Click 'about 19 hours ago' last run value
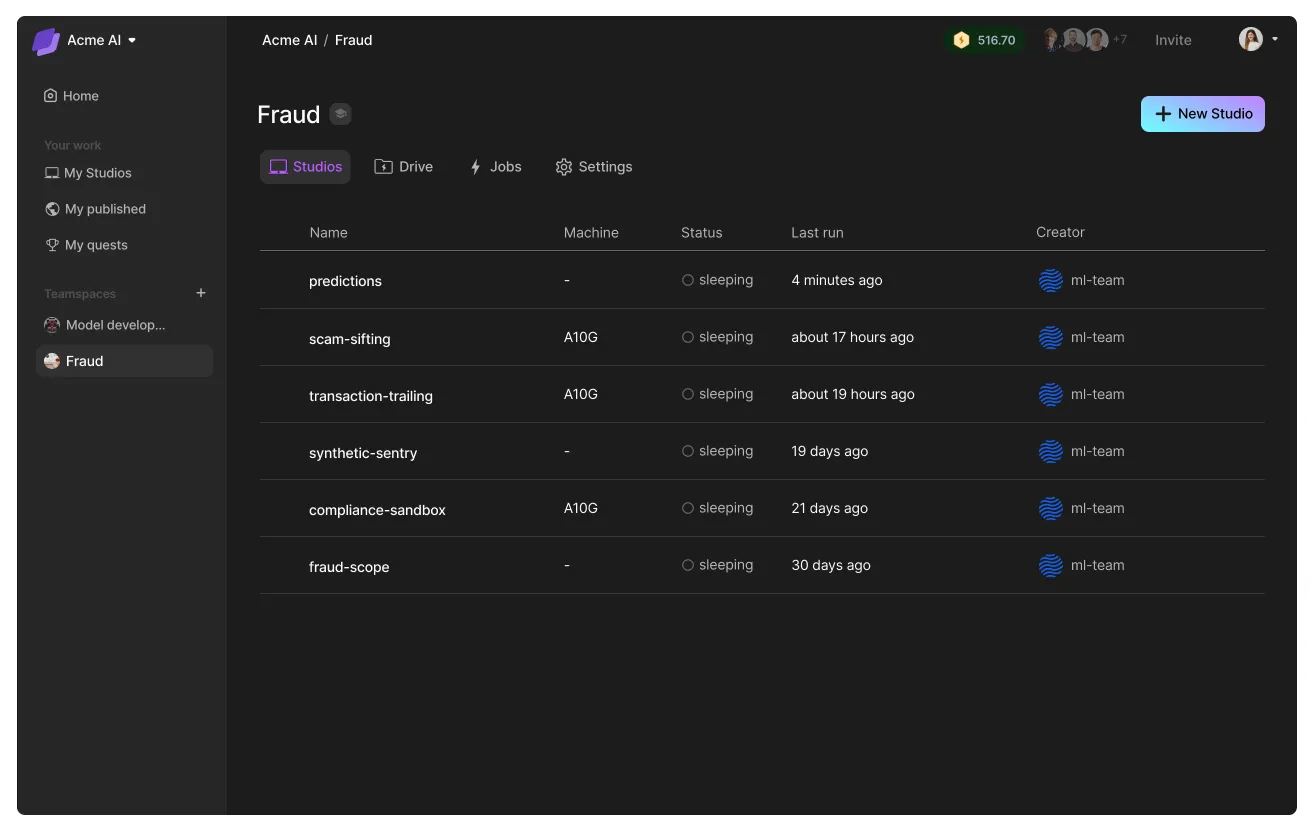Screen dimensions: 1313x831 point(853,394)
